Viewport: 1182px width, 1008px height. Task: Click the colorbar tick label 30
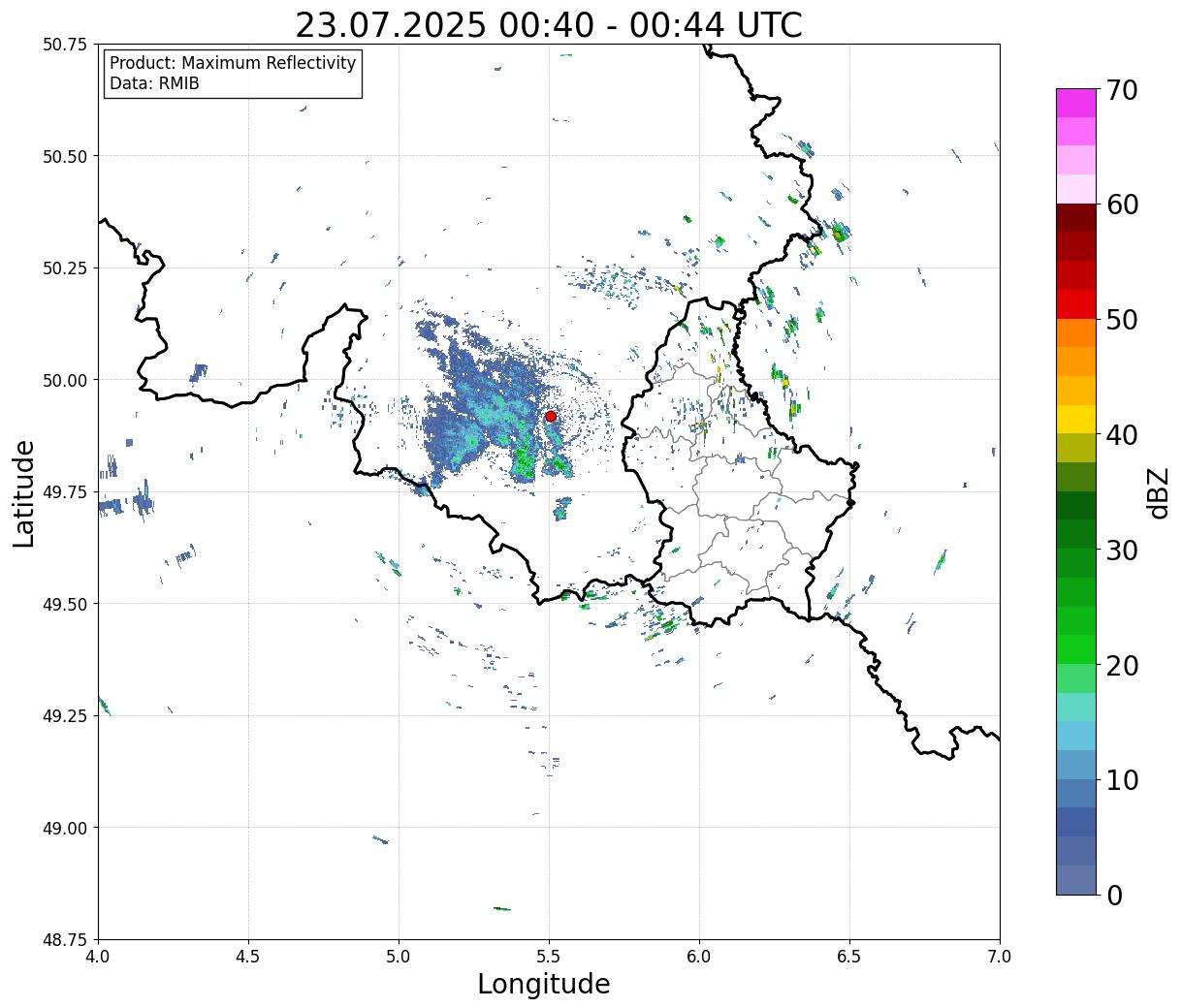tap(1121, 550)
